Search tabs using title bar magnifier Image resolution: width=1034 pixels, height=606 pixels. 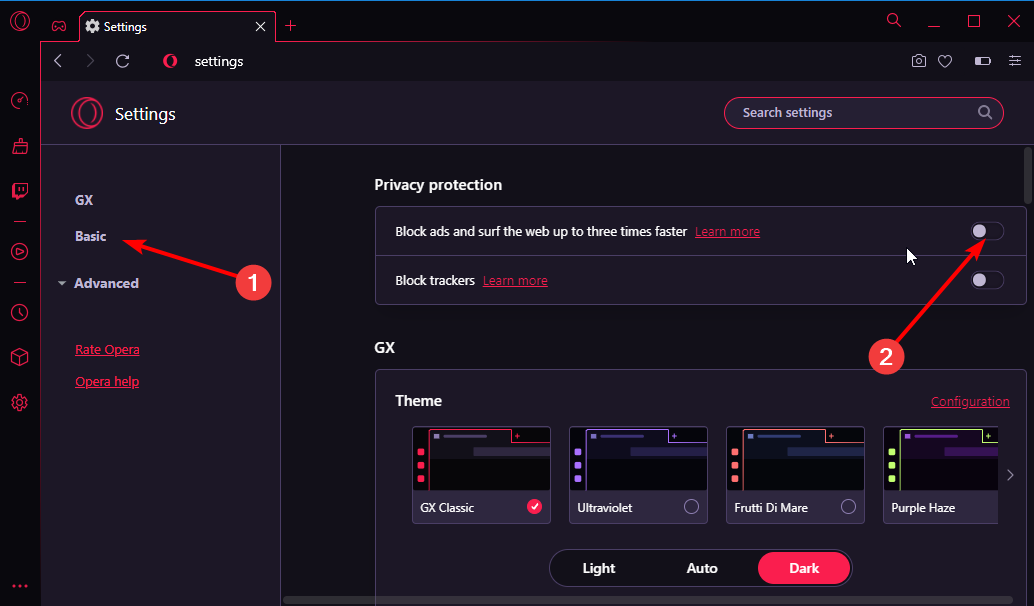[x=894, y=20]
